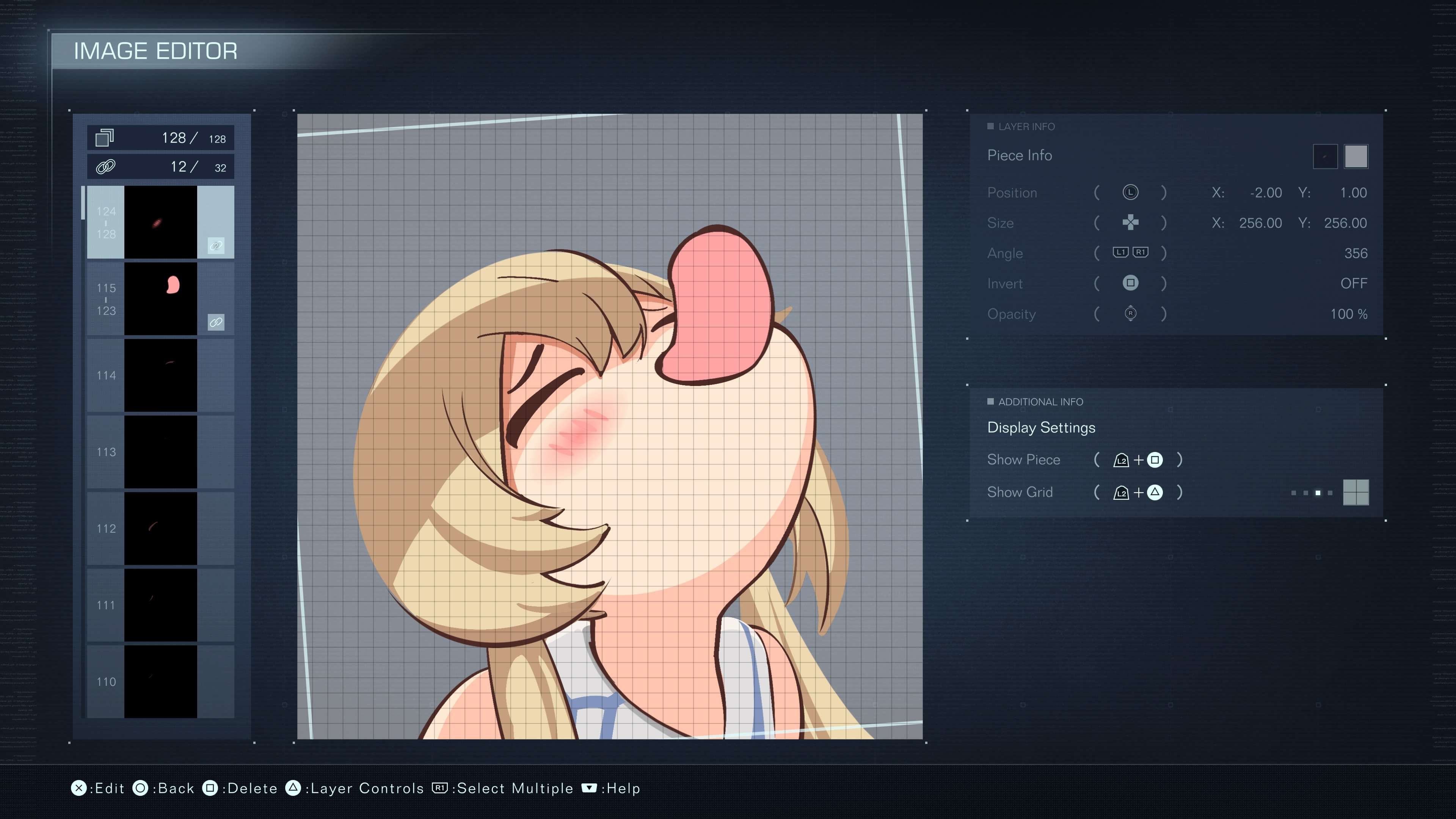This screenshot has height=819, width=1456.
Task: Click the Size Y value 256.00
Action: pos(1345,223)
